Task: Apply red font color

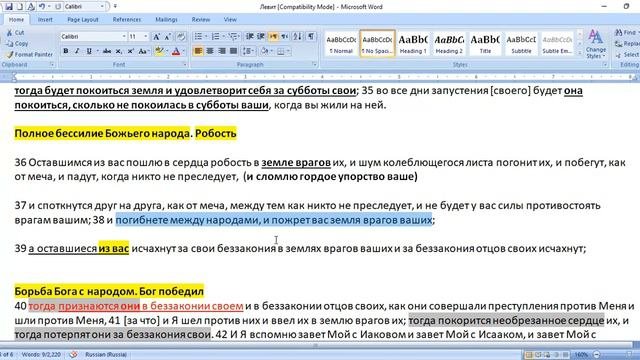Action: click(x=176, y=51)
